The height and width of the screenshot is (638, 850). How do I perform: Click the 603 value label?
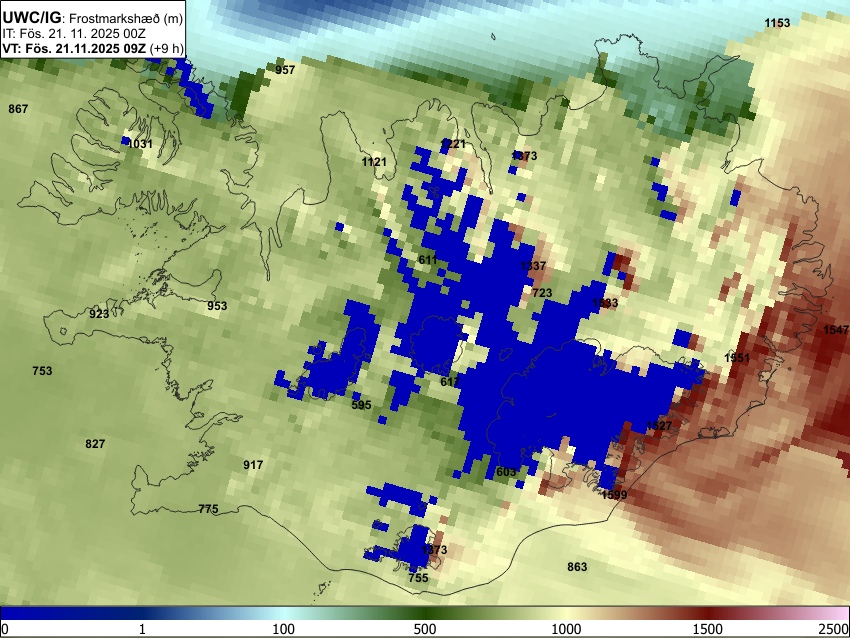(x=506, y=472)
